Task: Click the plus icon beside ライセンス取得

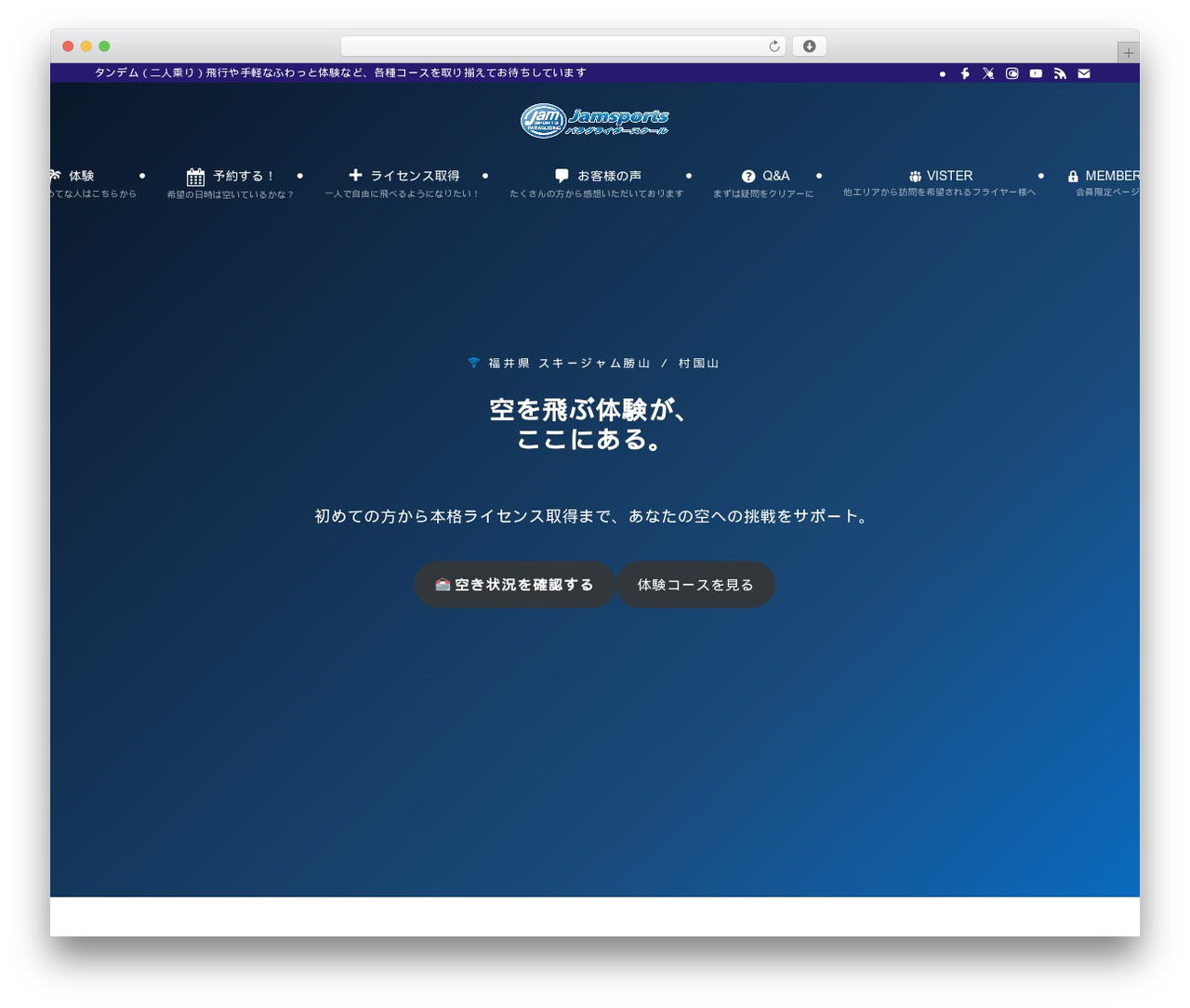Action: (355, 175)
